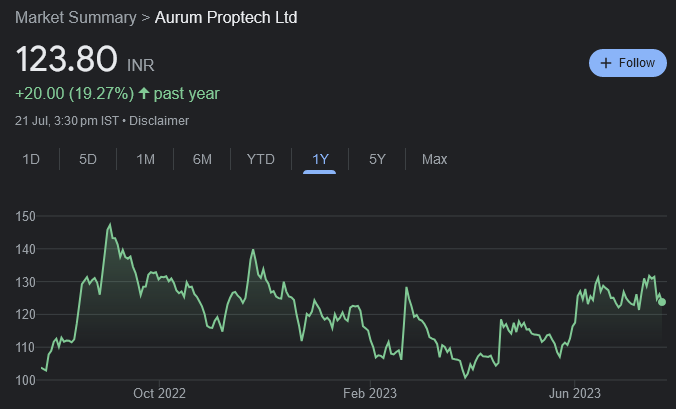Click the active 1Y tab
Image resolution: width=676 pixels, height=409 pixels.
pyautogui.click(x=320, y=159)
